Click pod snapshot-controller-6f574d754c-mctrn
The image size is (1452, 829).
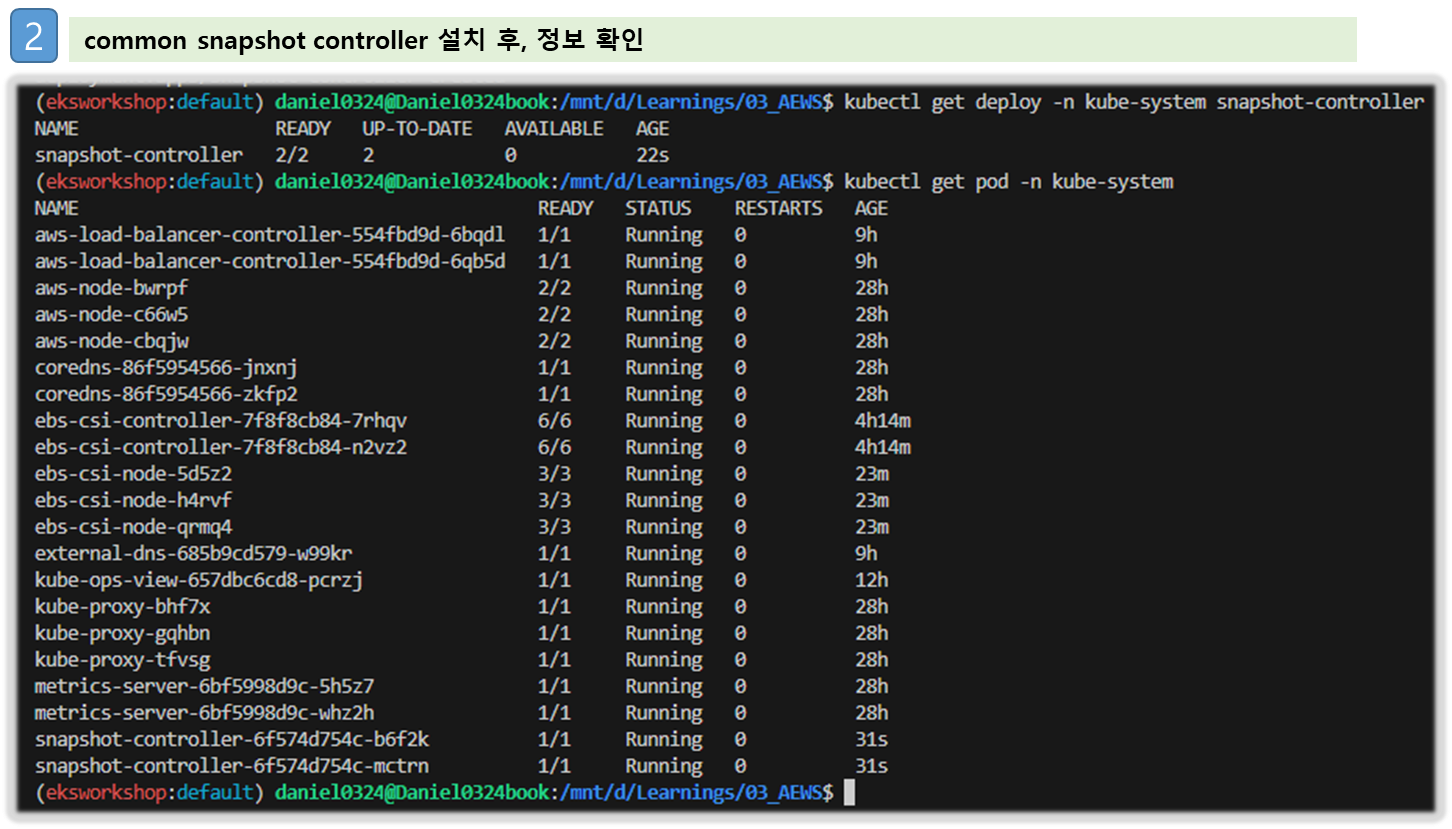pos(232,766)
